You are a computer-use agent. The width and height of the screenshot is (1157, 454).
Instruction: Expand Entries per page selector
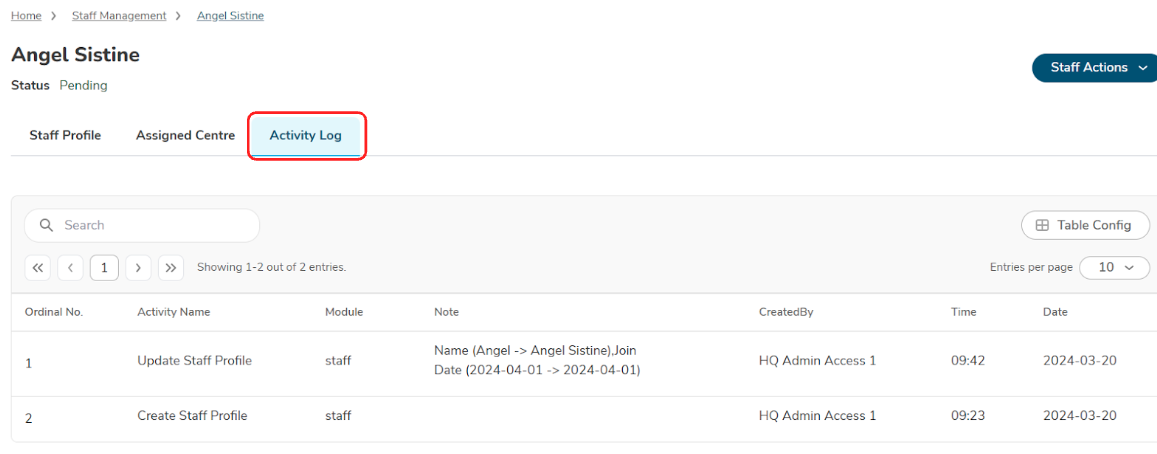click(x=1114, y=268)
